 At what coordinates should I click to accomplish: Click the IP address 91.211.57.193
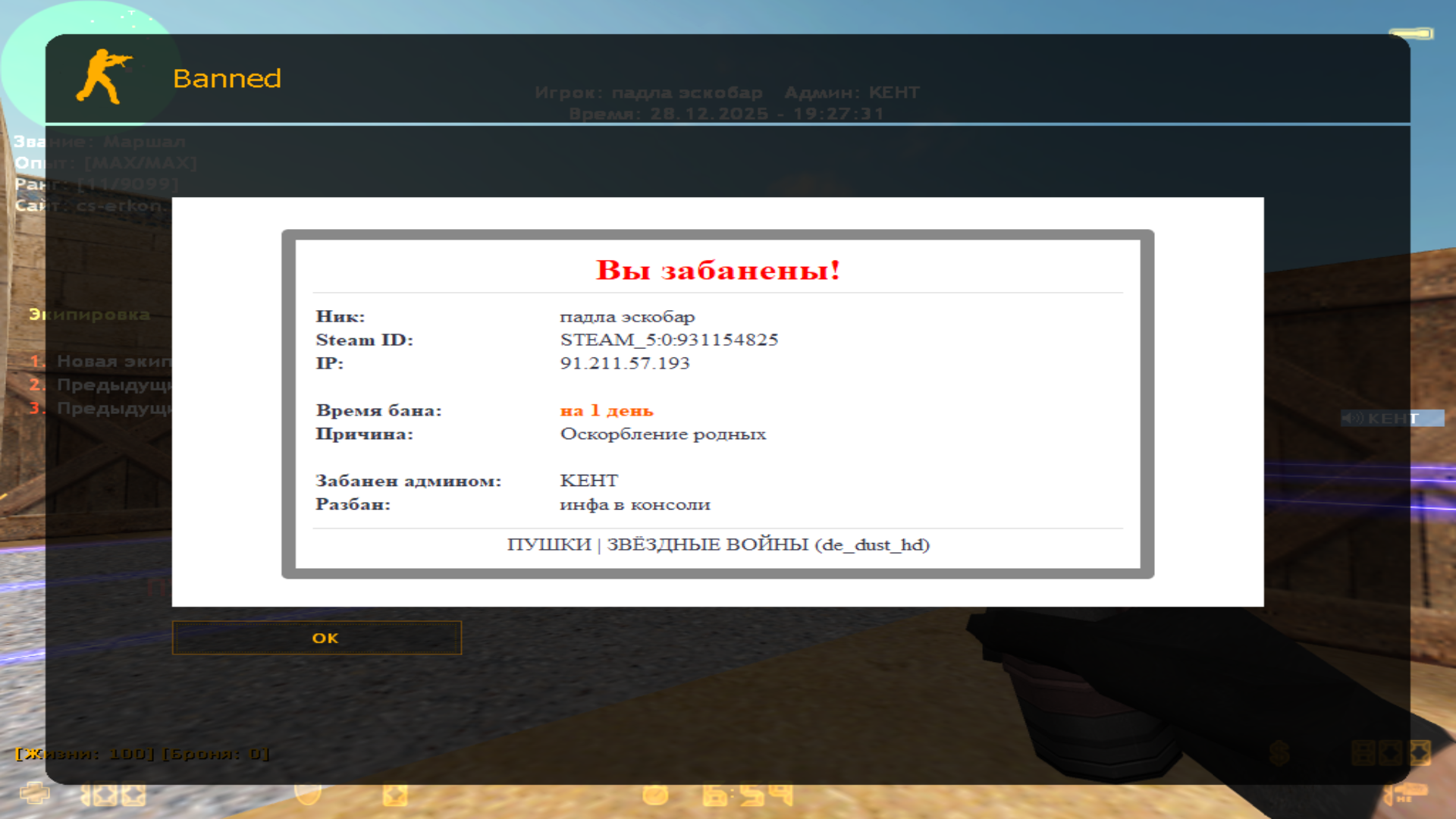click(625, 363)
